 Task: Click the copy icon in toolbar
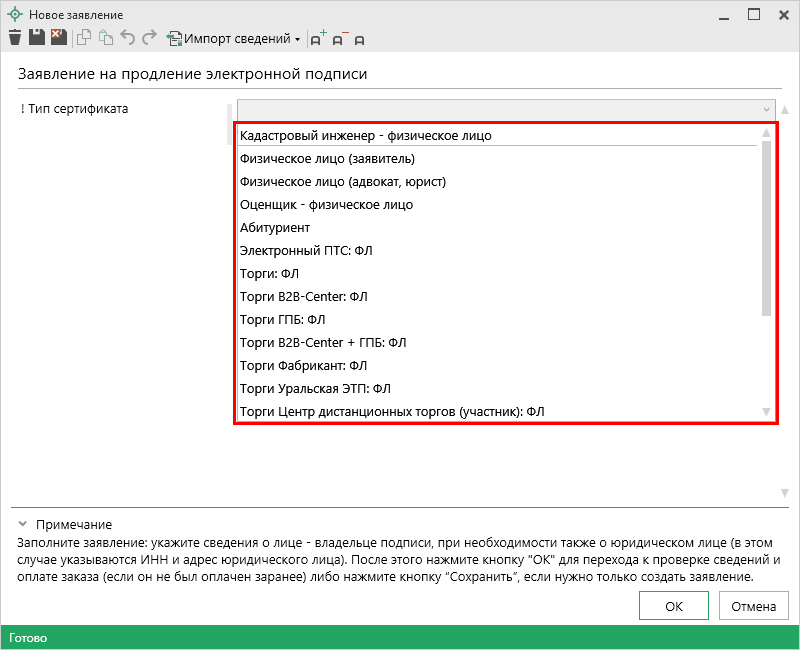click(84, 38)
